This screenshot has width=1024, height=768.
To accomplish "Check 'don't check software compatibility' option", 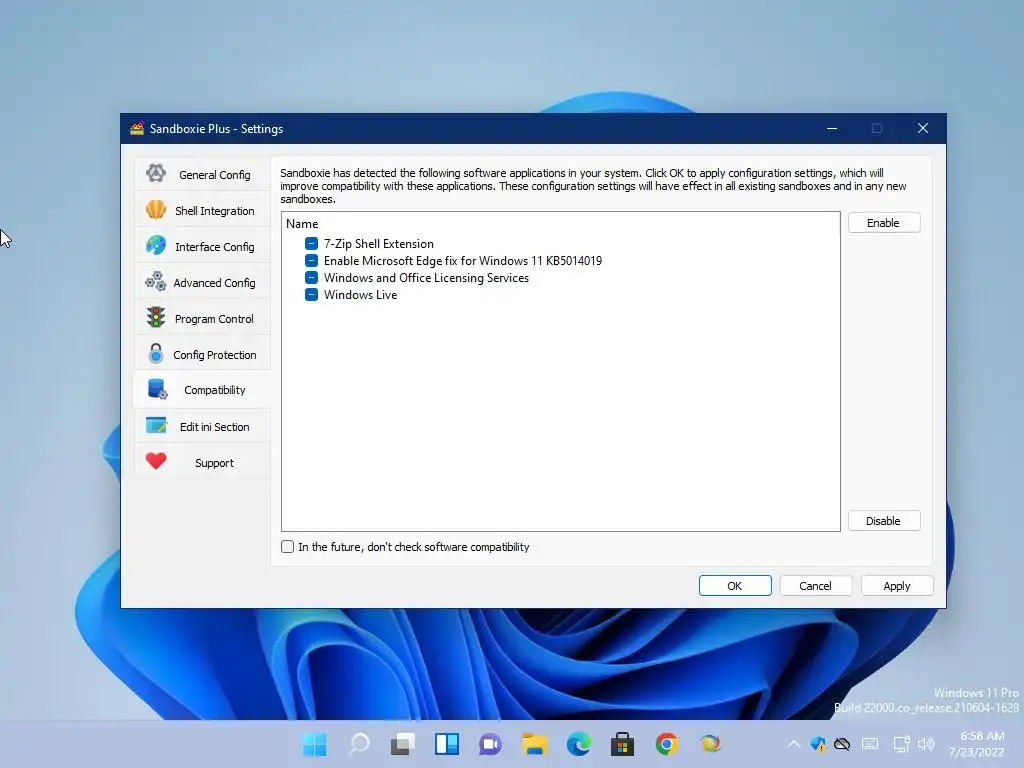I will 287,547.
